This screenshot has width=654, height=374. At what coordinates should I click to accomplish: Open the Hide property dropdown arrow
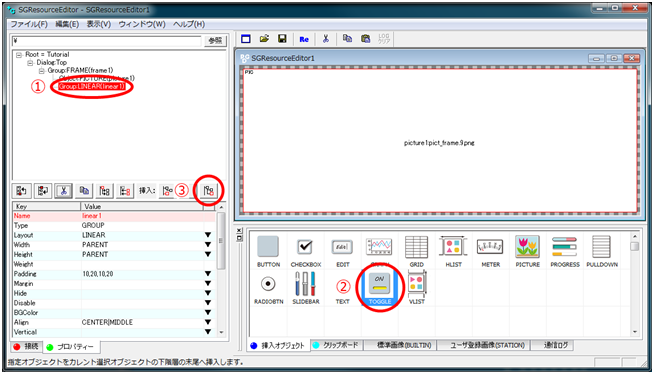(208, 293)
